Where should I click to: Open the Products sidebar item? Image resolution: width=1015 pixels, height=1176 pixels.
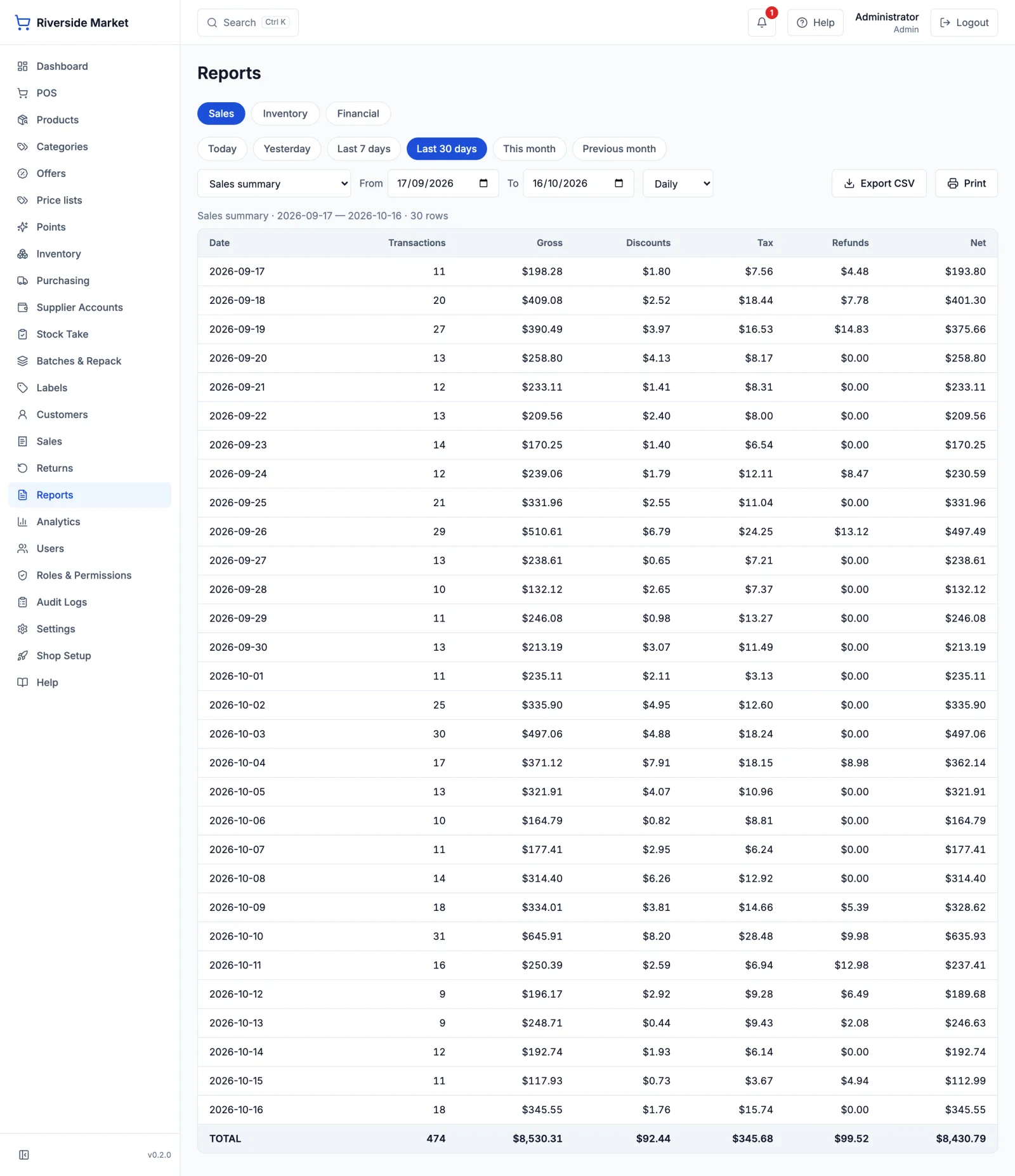point(90,120)
